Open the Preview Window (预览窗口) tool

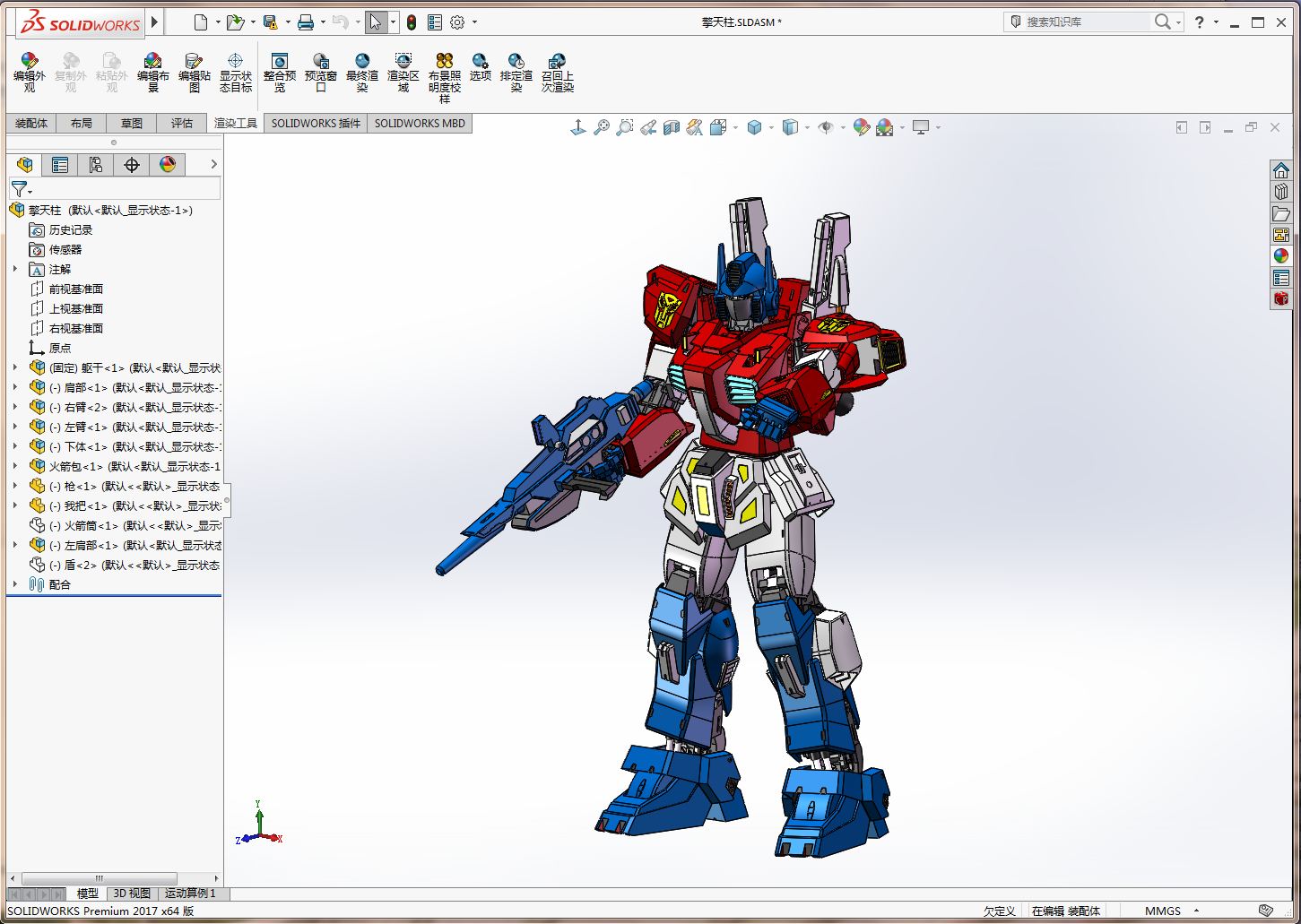tap(321, 72)
